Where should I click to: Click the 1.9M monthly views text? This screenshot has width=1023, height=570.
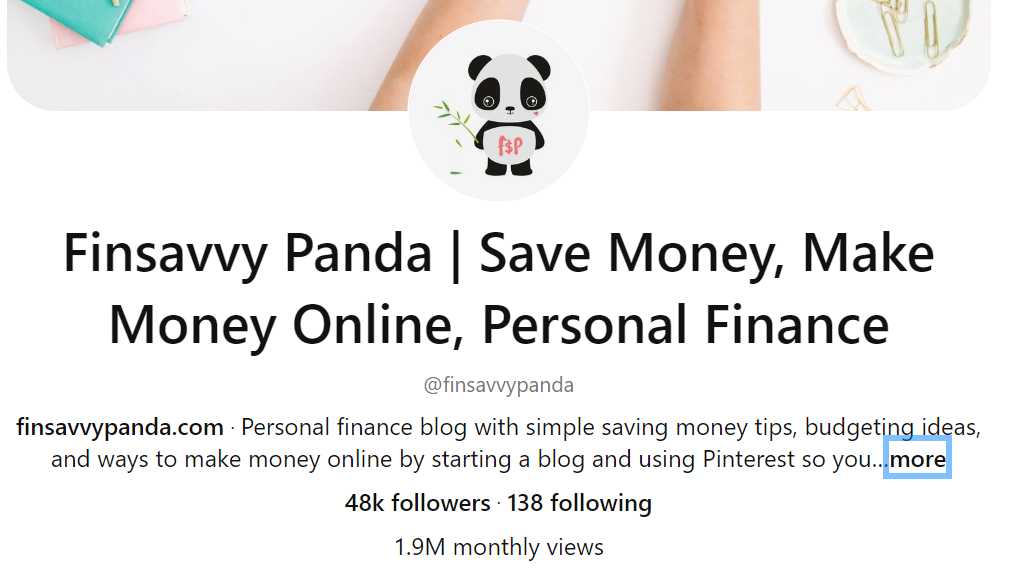[x=499, y=547]
